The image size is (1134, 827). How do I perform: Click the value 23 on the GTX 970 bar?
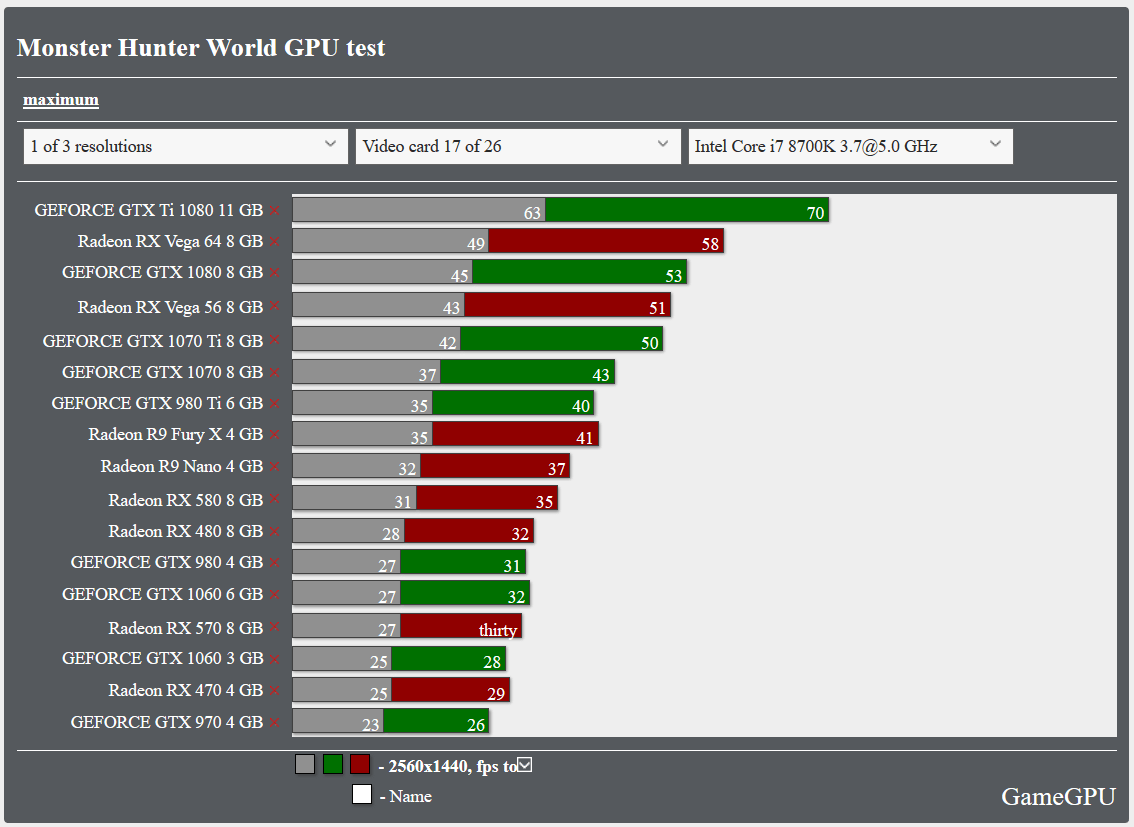[x=371, y=725]
